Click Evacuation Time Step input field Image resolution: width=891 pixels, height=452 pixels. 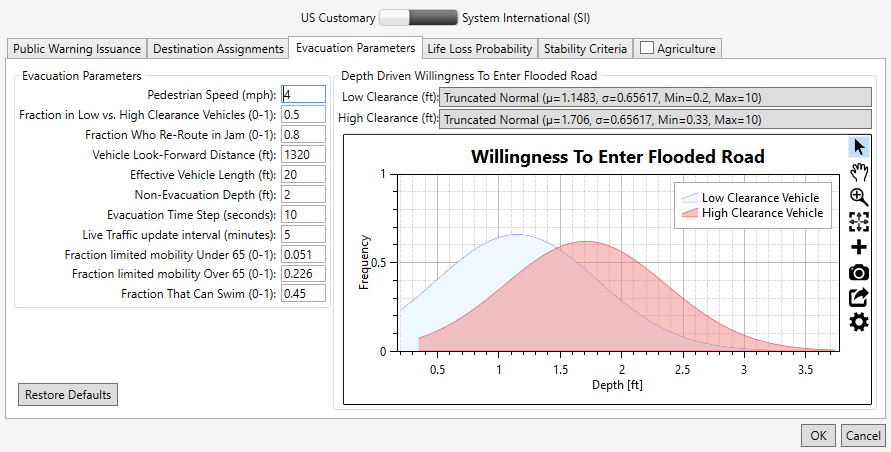point(303,214)
